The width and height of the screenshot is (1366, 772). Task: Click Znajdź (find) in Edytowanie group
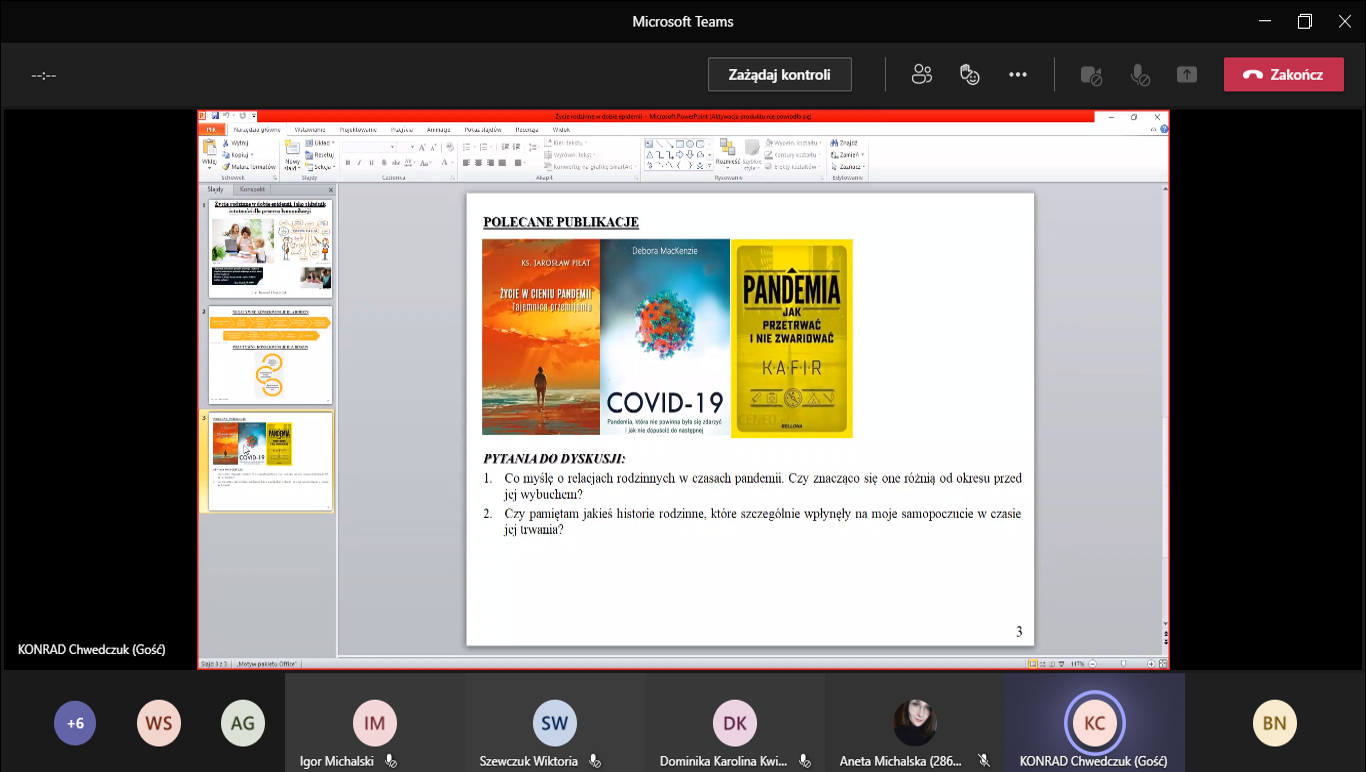pyautogui.click(x=845, y=143)
